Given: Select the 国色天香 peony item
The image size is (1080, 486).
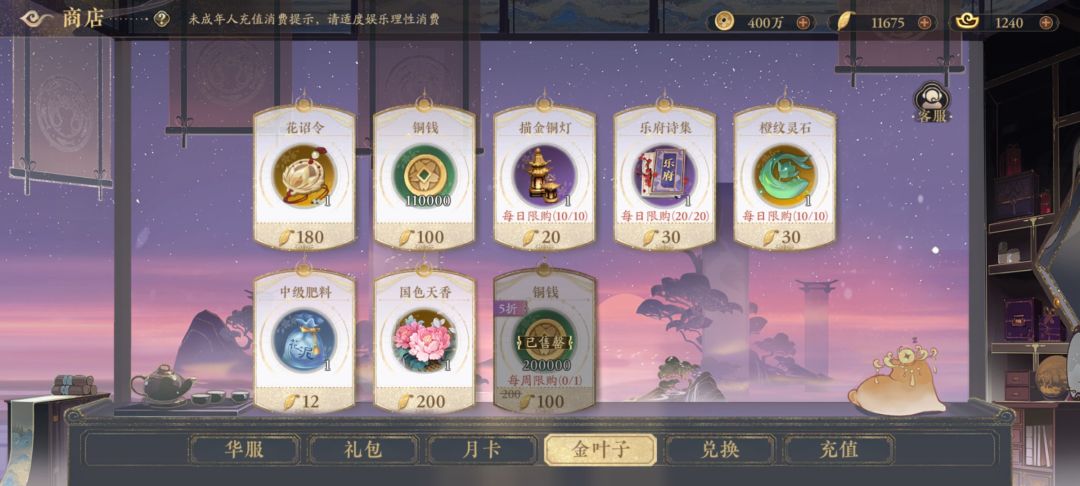Looking at the screenshot, I should (424, 341).
